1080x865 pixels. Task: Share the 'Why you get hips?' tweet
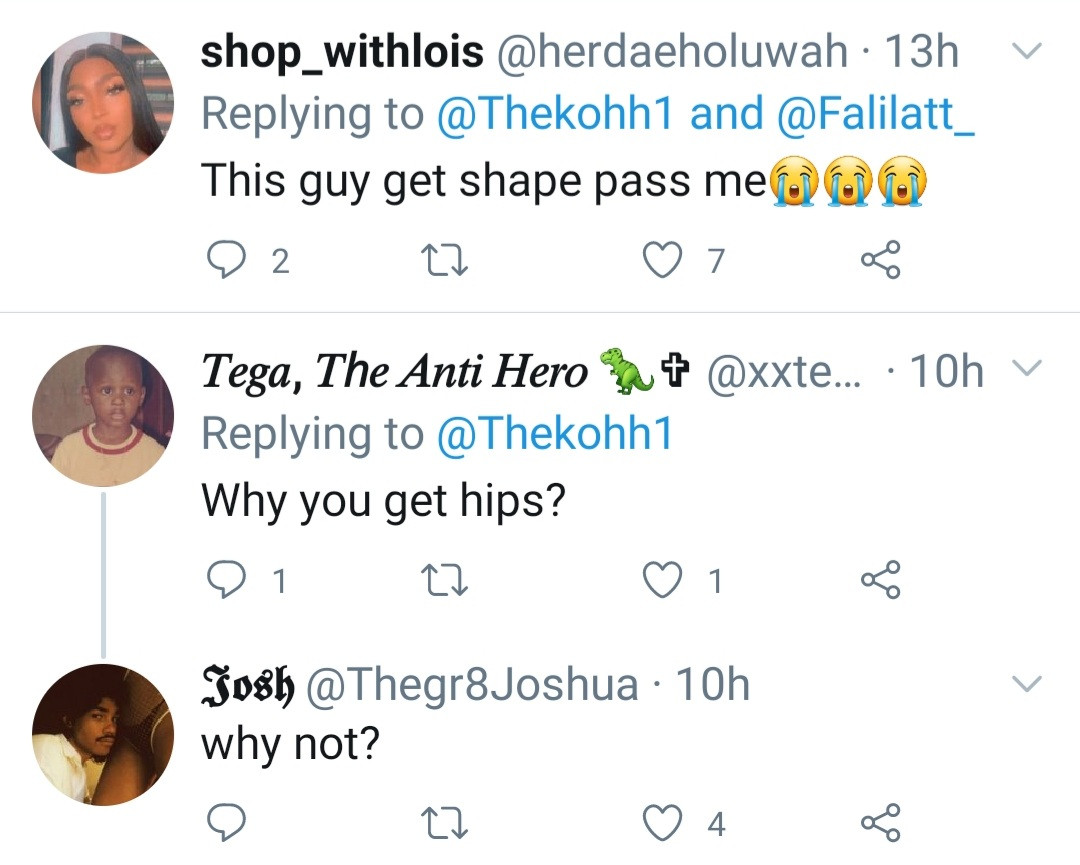[x=880, y=581]
